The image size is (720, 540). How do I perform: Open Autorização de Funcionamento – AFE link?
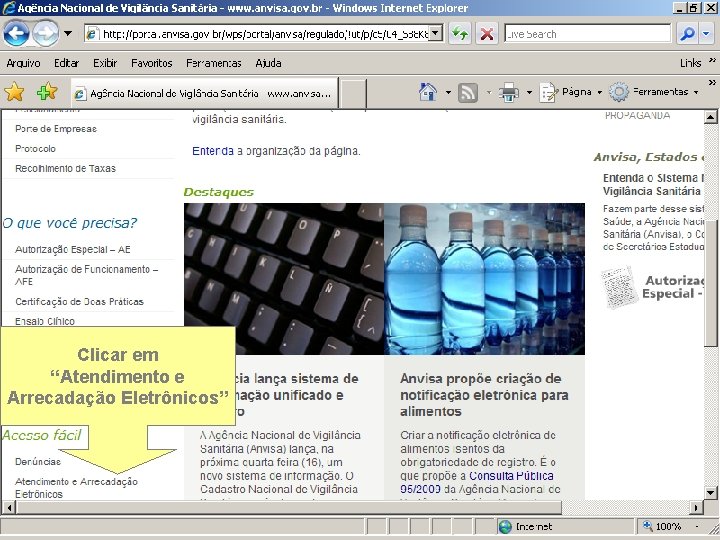click(86, 275)
